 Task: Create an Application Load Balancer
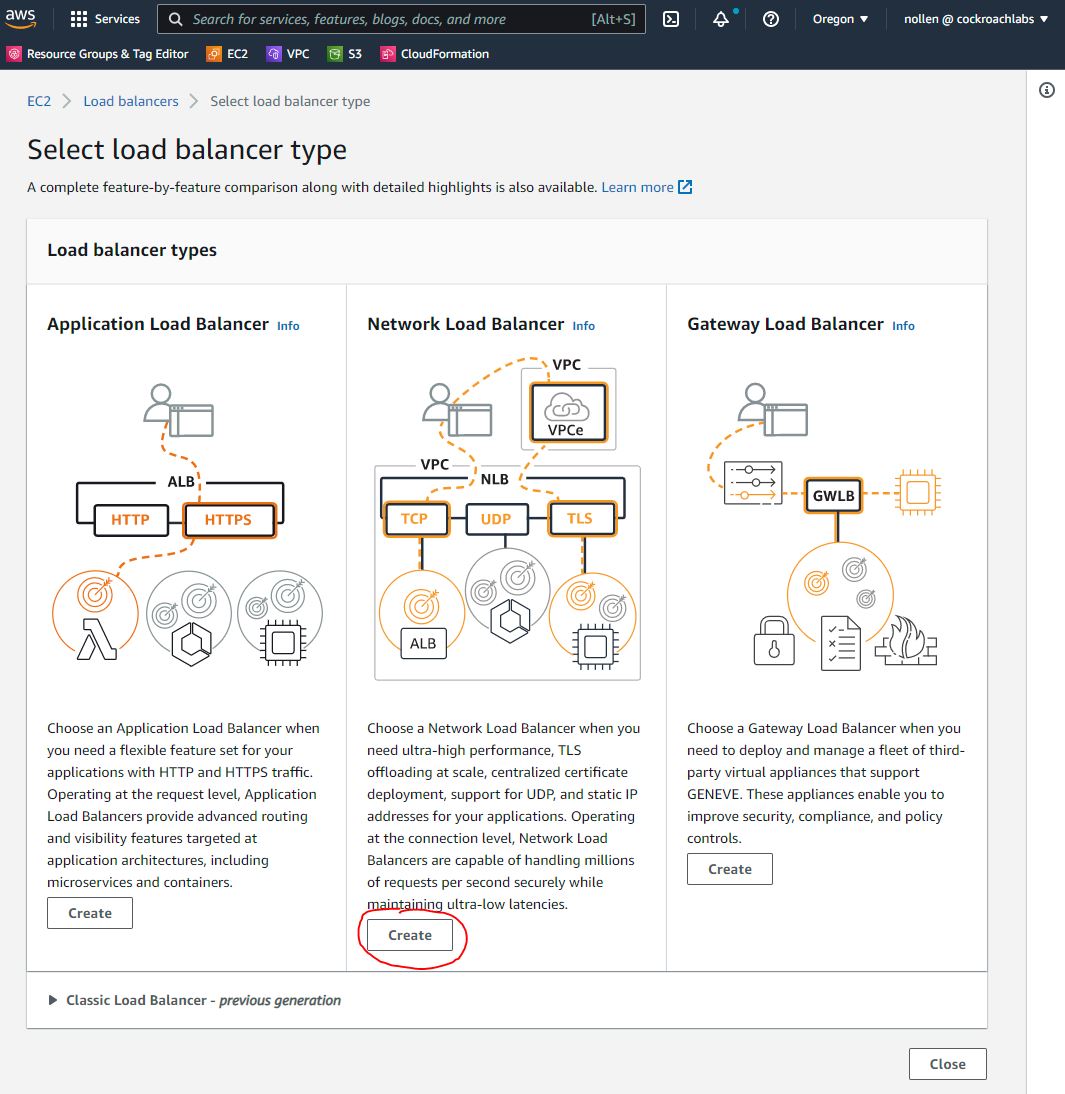pos(90,913)
